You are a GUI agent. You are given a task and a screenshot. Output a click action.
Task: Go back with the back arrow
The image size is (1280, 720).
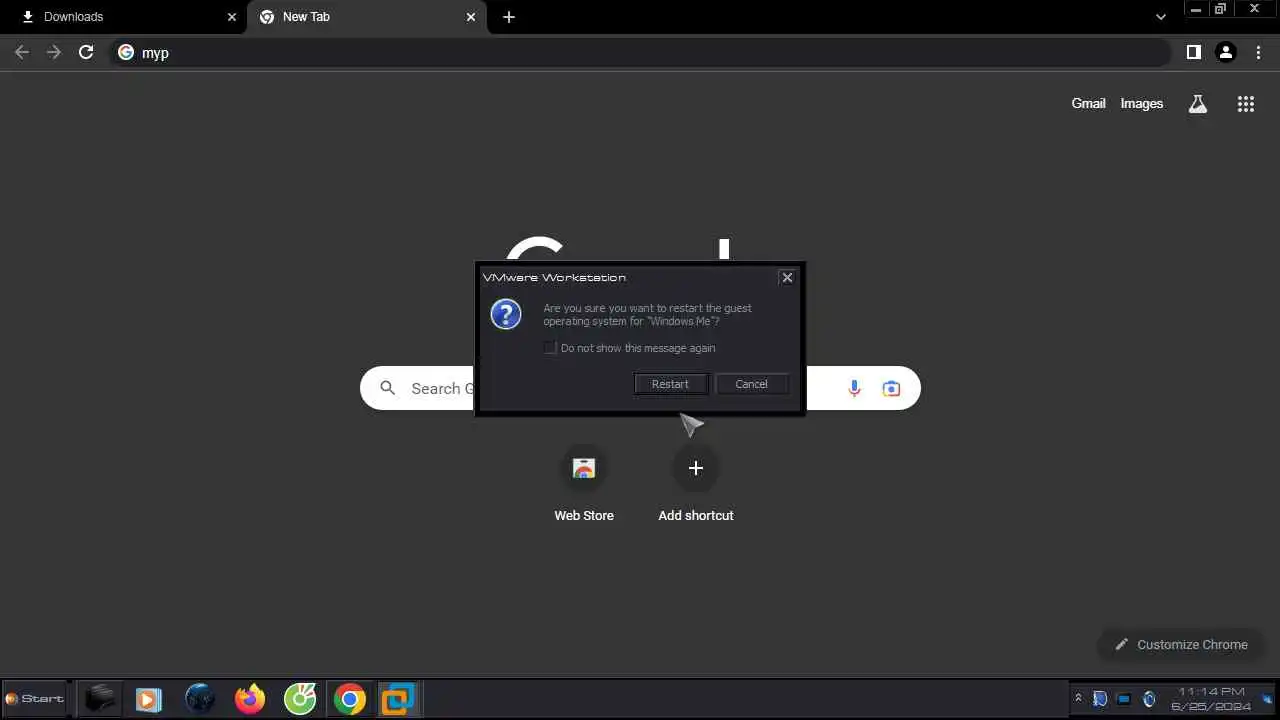point(22,52)
